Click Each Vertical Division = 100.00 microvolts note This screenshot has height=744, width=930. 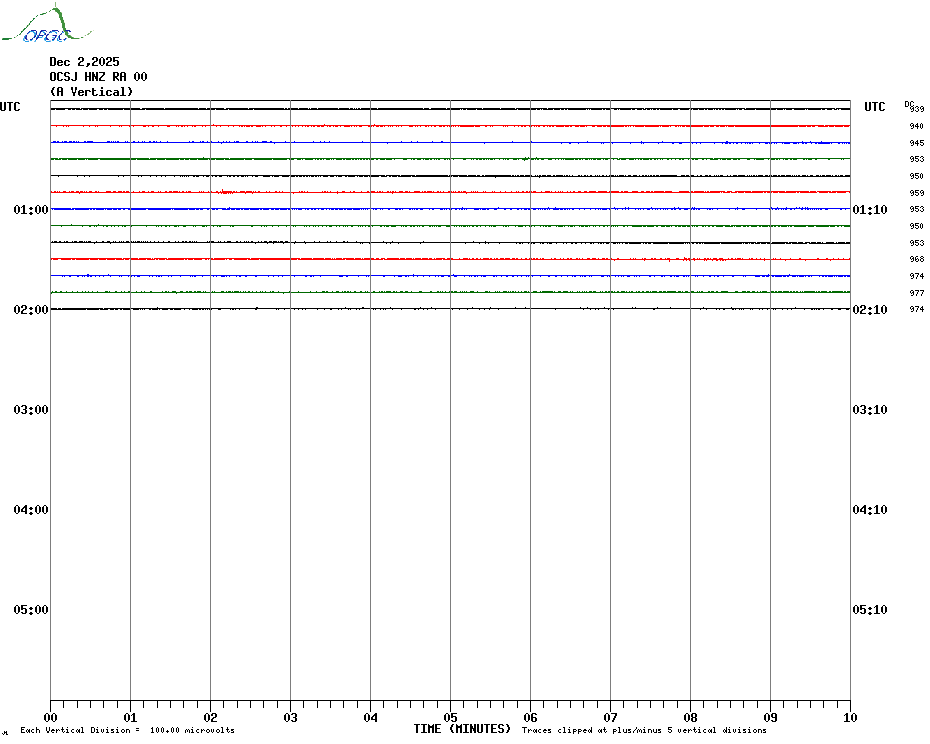[128, 730]
